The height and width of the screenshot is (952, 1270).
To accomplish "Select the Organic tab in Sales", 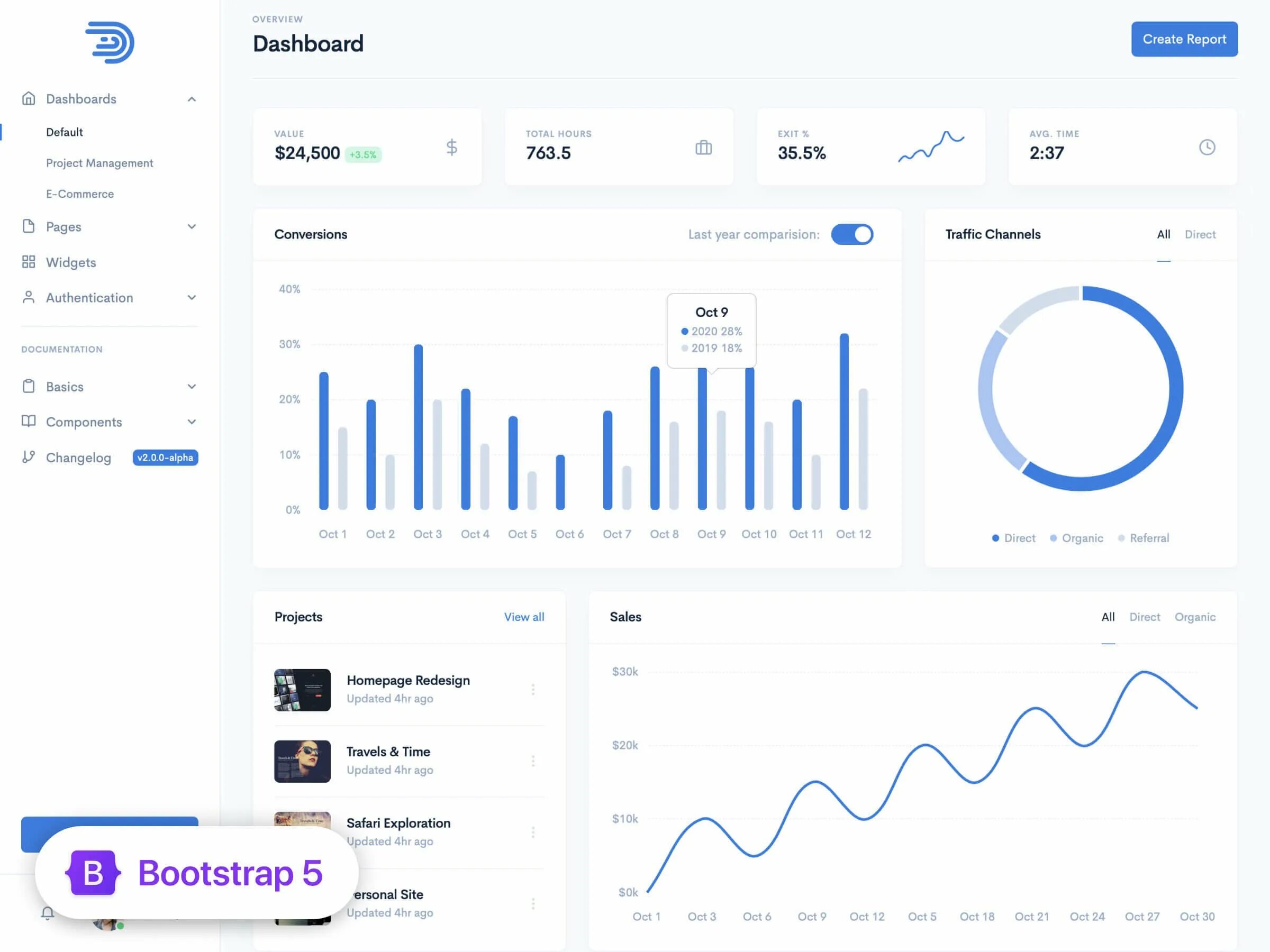I will click(x=1195, y=617).
